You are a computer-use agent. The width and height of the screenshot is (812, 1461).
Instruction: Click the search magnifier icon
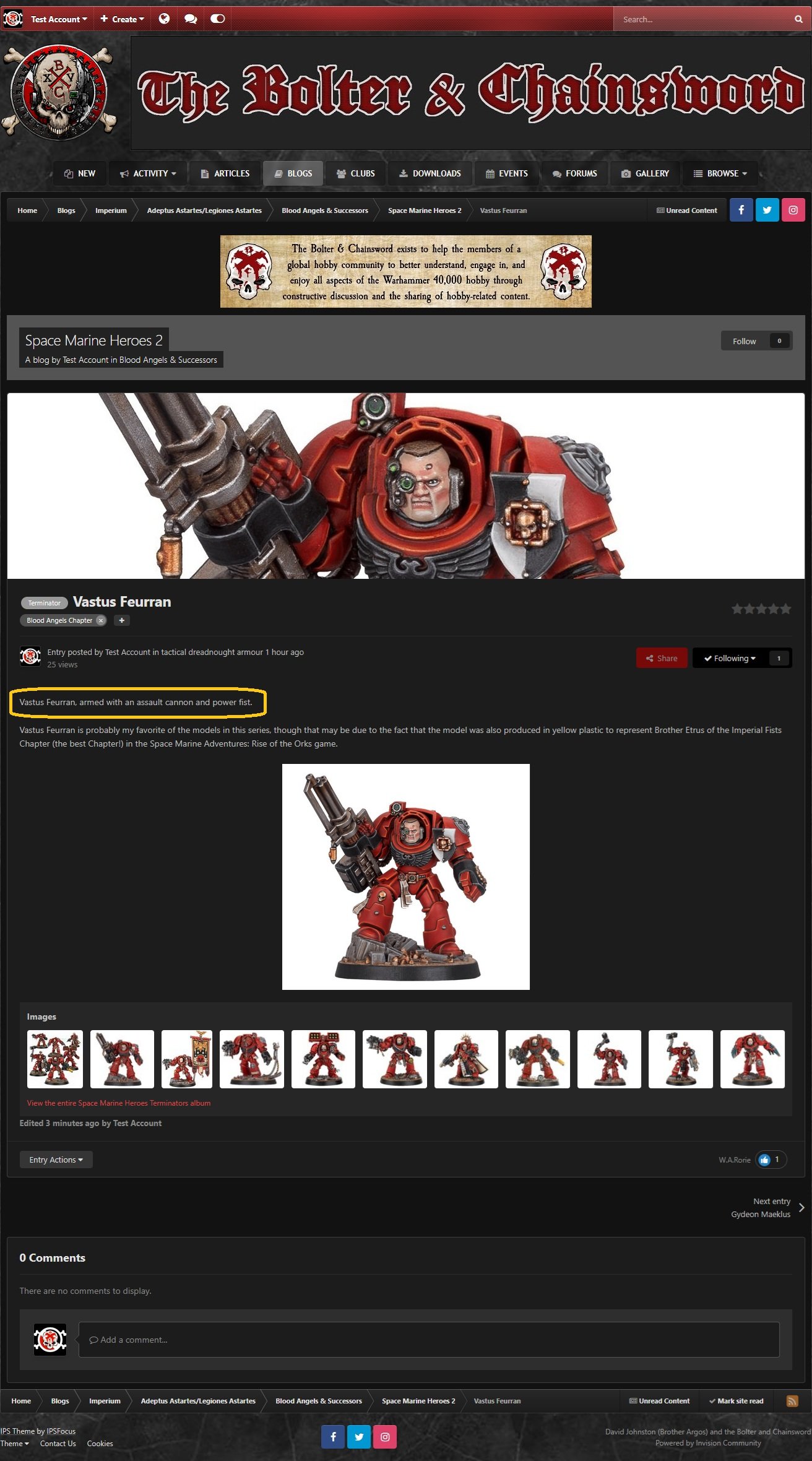798,19
